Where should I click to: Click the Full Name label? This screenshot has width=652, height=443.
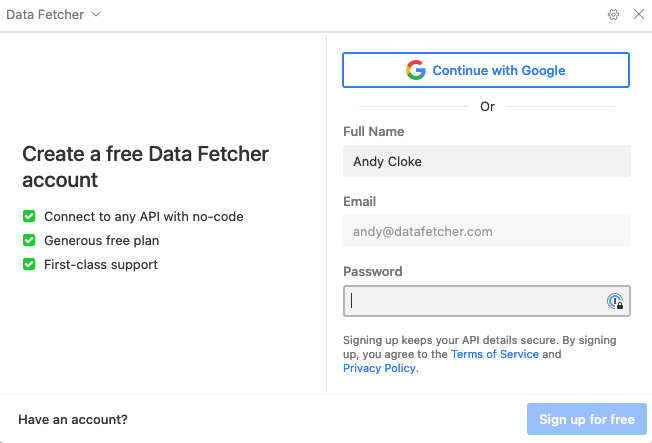373,131
